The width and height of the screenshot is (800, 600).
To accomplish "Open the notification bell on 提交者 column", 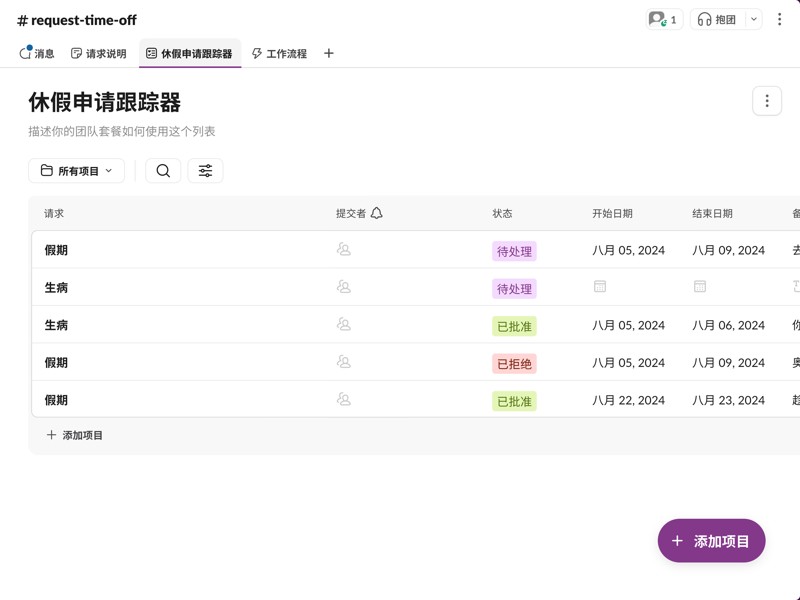I will [x=376, y=213].
